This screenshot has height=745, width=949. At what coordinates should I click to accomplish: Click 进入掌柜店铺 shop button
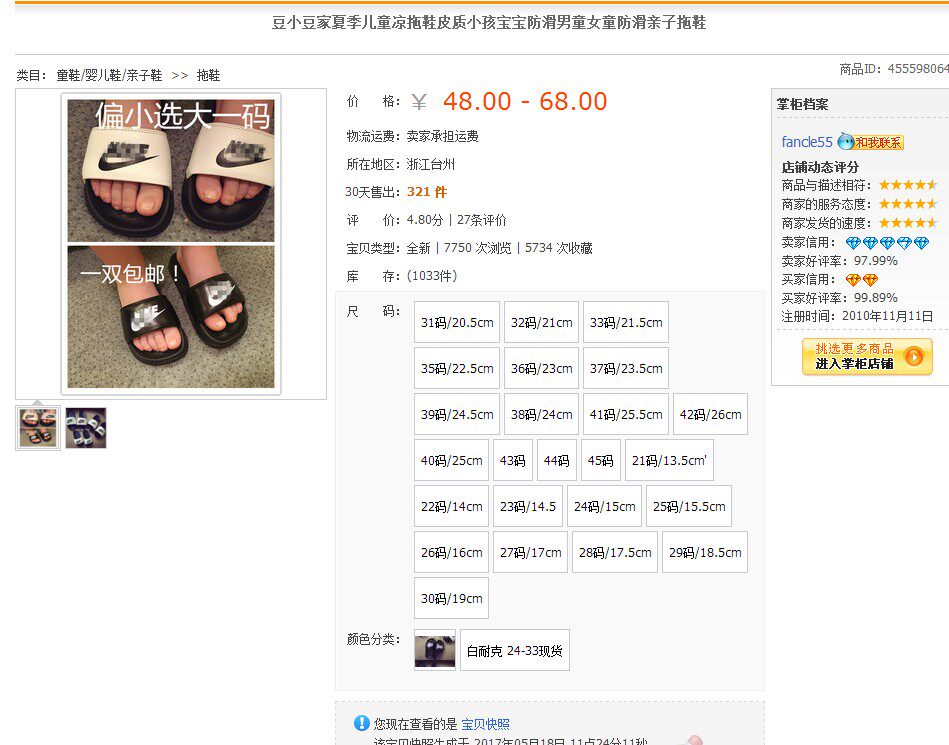tap(867, 356)
